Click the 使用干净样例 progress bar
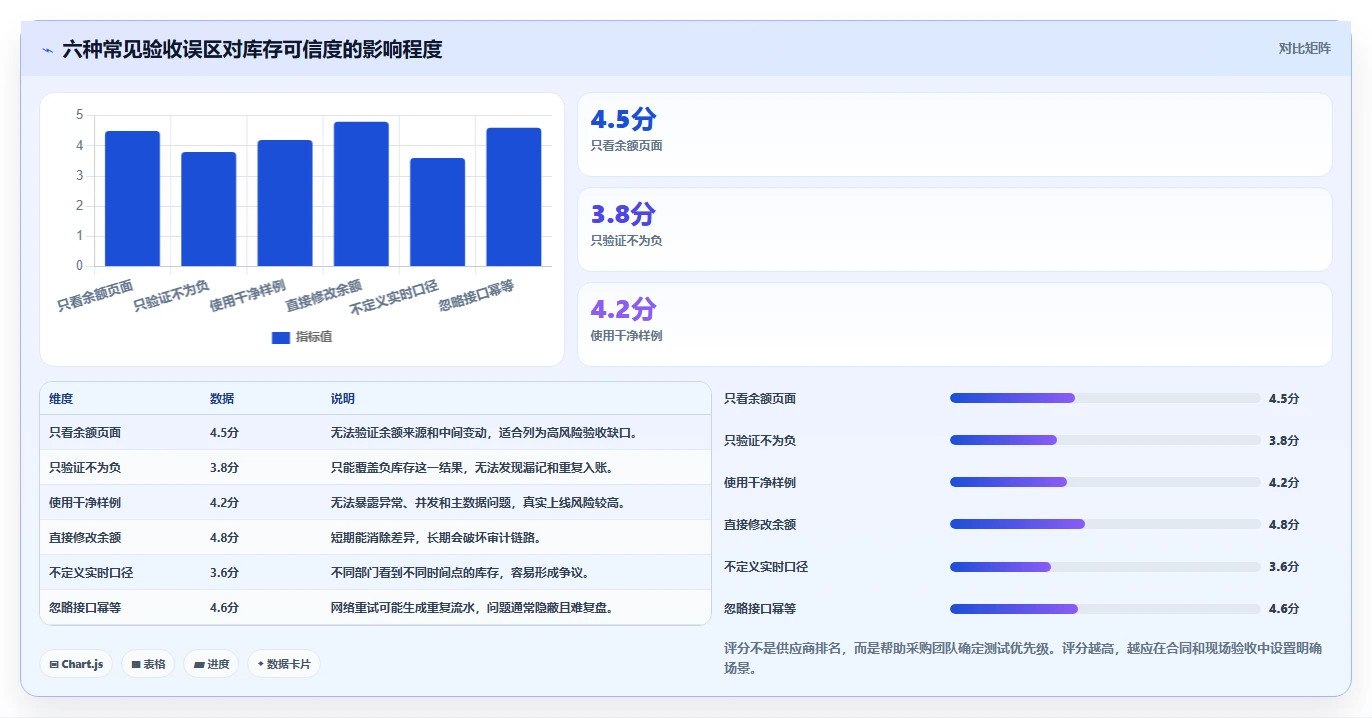 (x=1105, y=482)
